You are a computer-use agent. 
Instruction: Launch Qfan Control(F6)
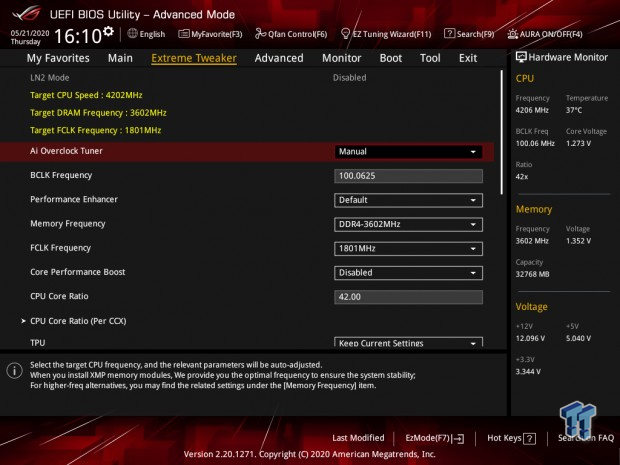[x=291, y=34]
